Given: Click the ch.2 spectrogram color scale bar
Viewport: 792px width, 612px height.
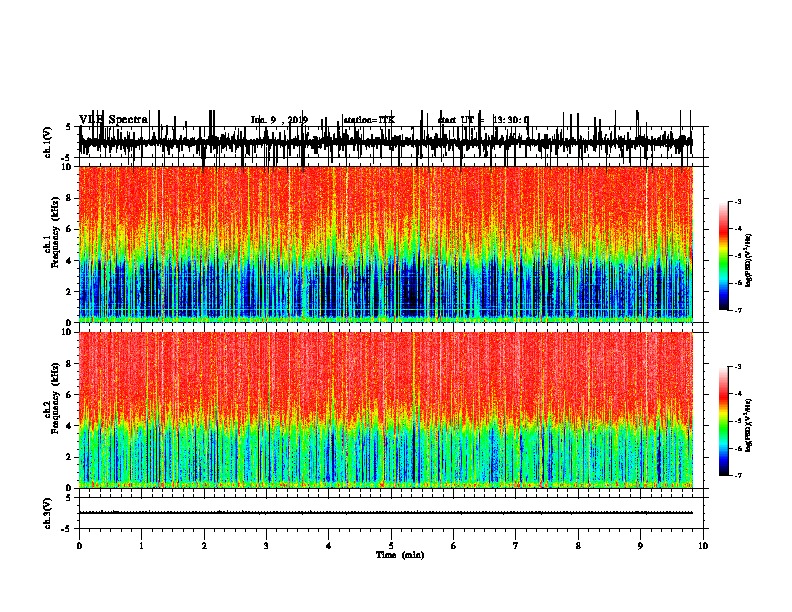Looking at the screenshot, I should pos(723,421).
